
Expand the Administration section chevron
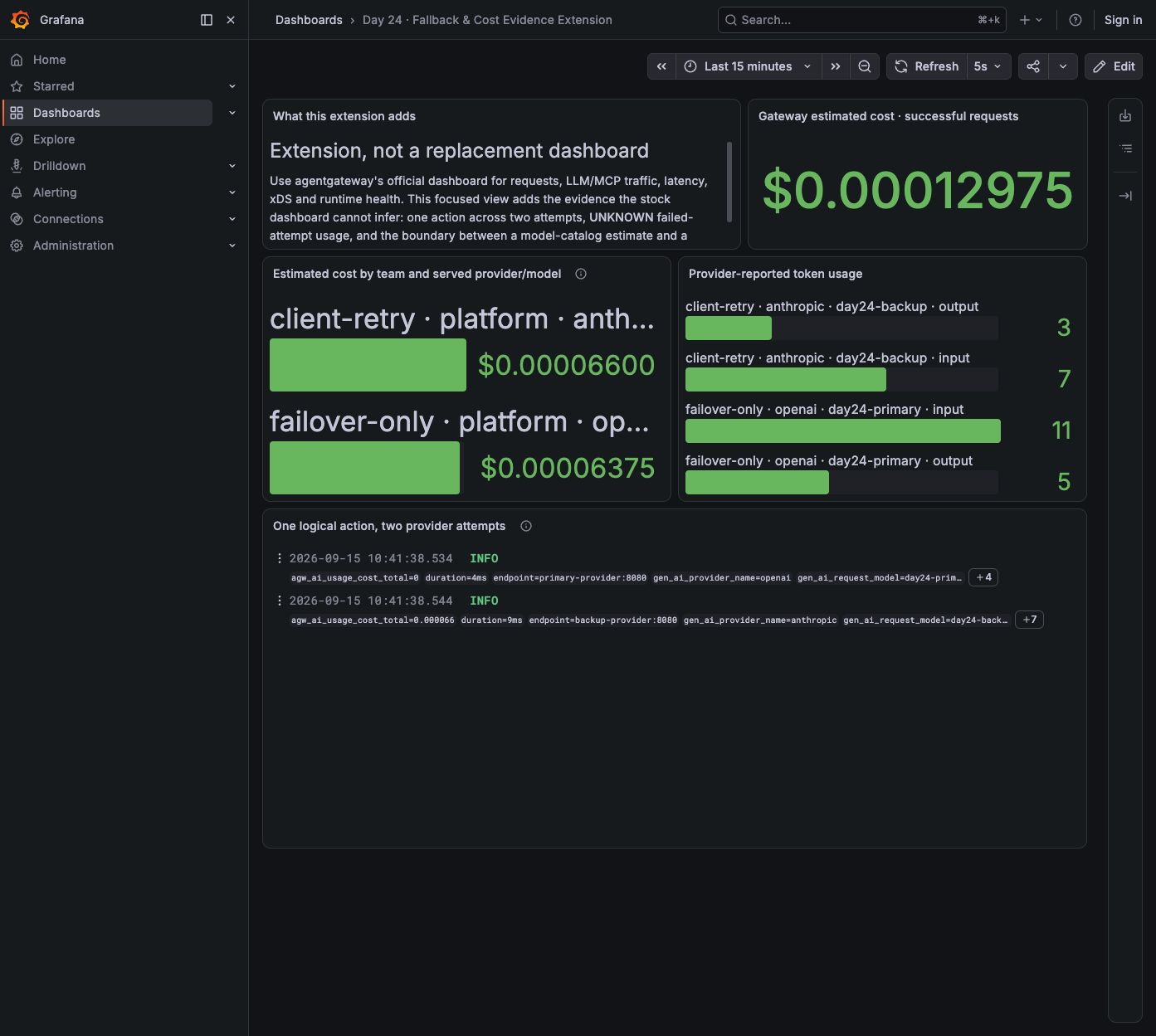coord(232,246)
